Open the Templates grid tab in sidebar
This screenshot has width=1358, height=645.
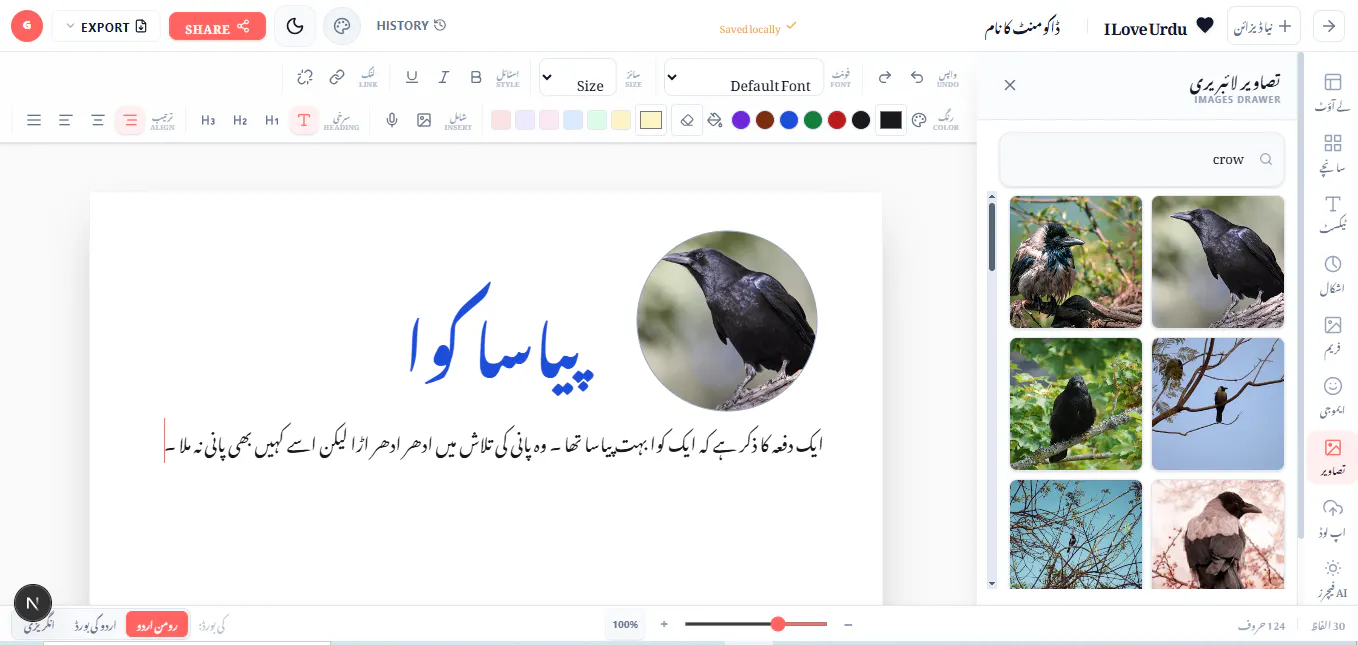1332,154
